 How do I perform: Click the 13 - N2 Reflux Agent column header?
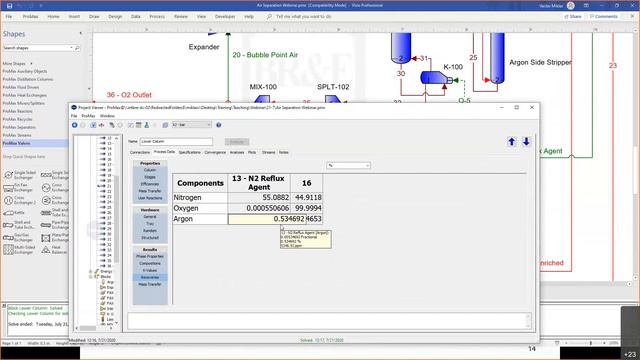(x=259, y=183)
